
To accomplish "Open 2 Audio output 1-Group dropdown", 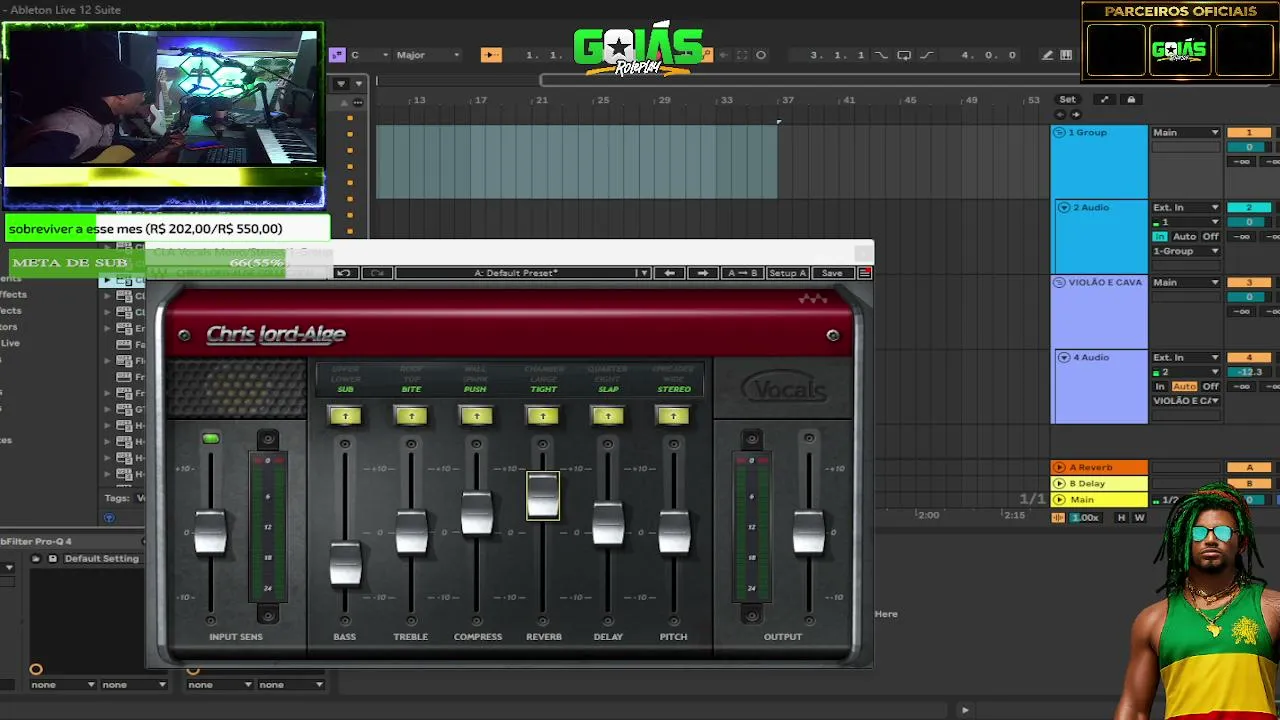I will coord(1186,251).
